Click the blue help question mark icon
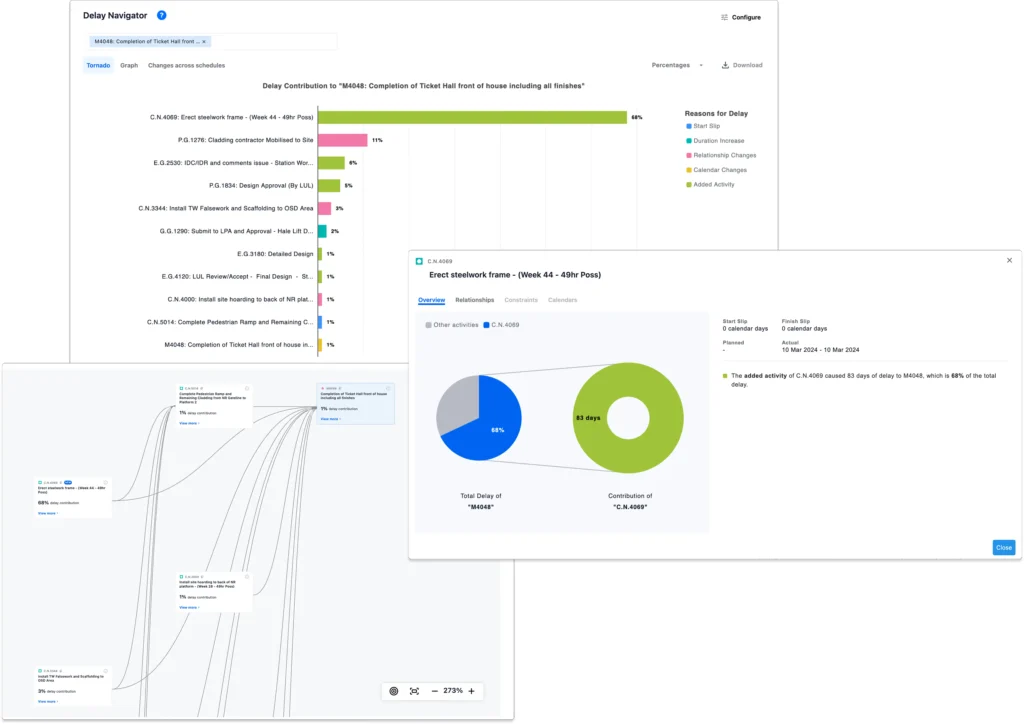Screen dimensions: 1024x724 click(x=162, y=16)
